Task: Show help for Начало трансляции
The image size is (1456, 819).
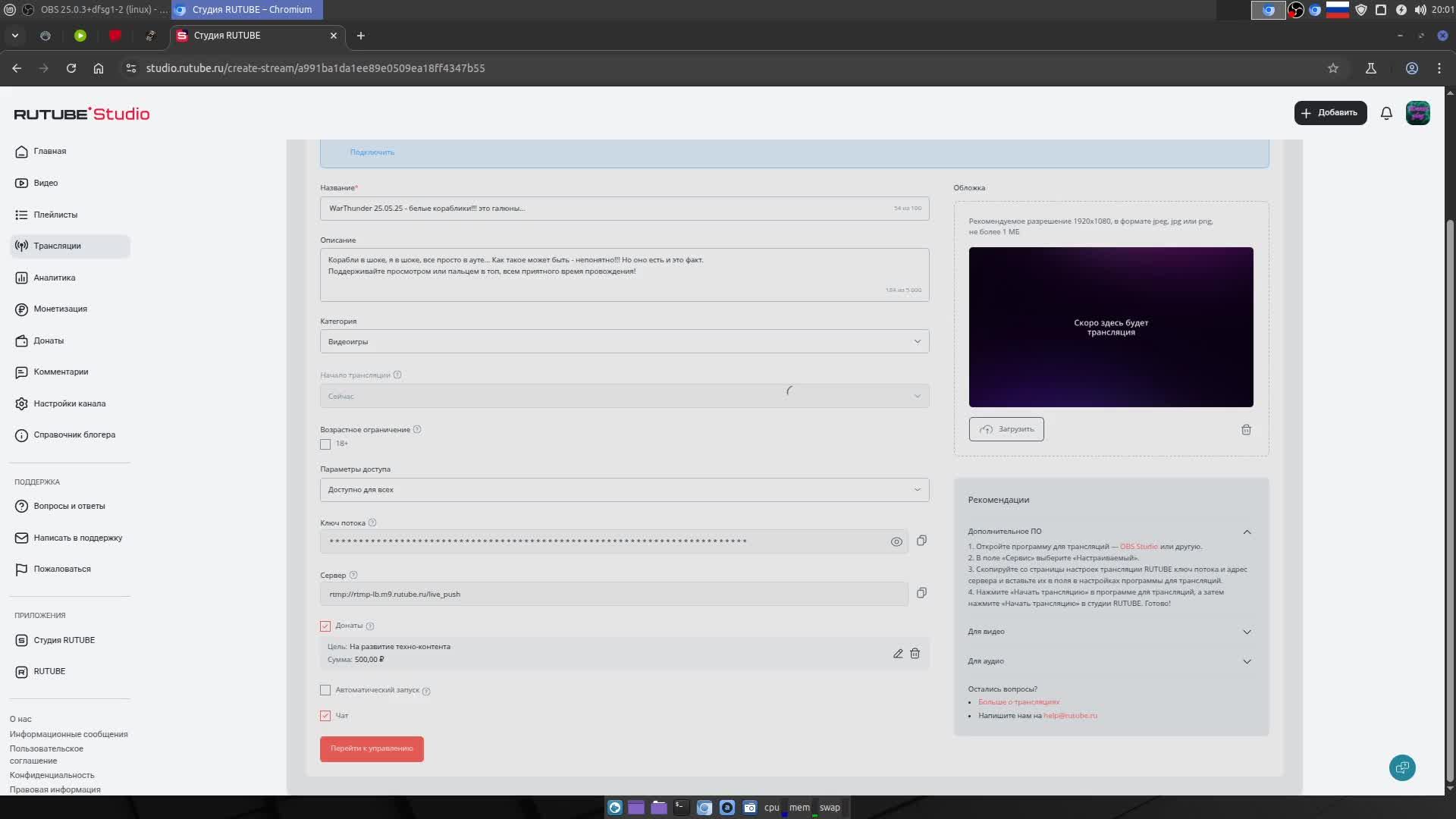Action: coord(397,375)
